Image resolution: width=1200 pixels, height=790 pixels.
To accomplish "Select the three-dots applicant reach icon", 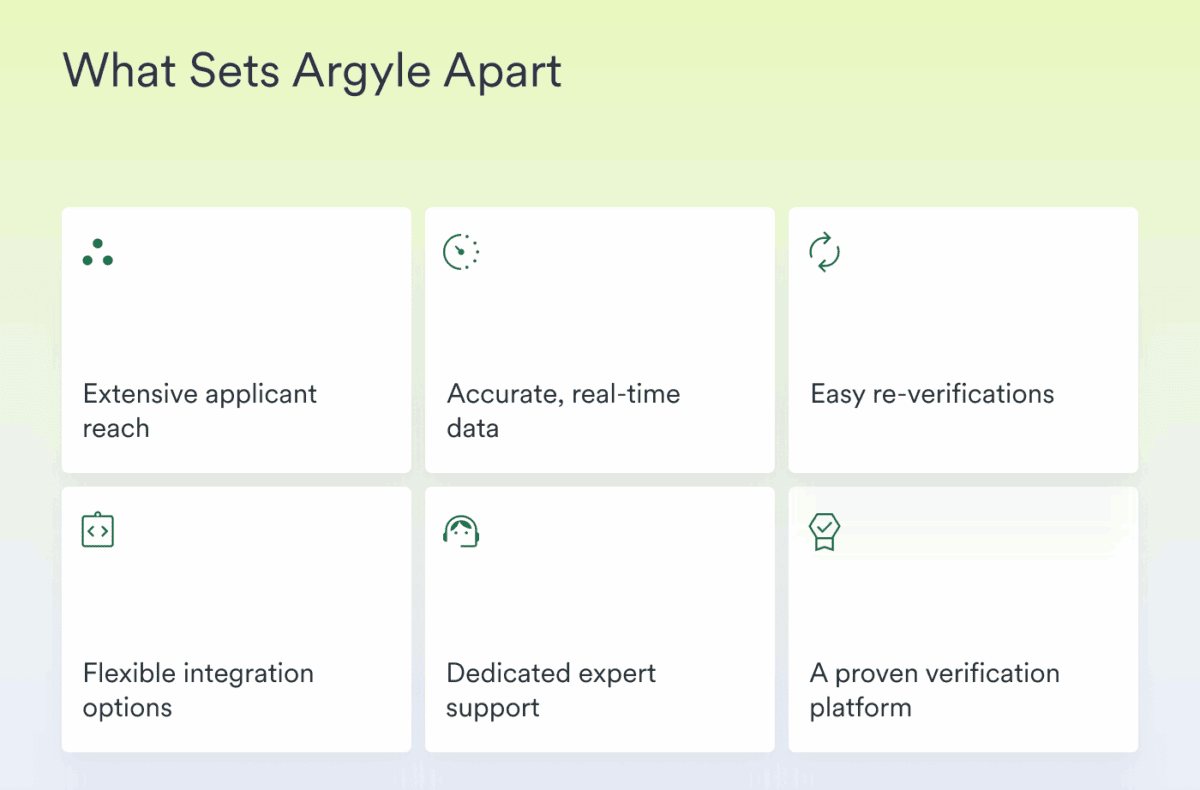I will point(98,252).
